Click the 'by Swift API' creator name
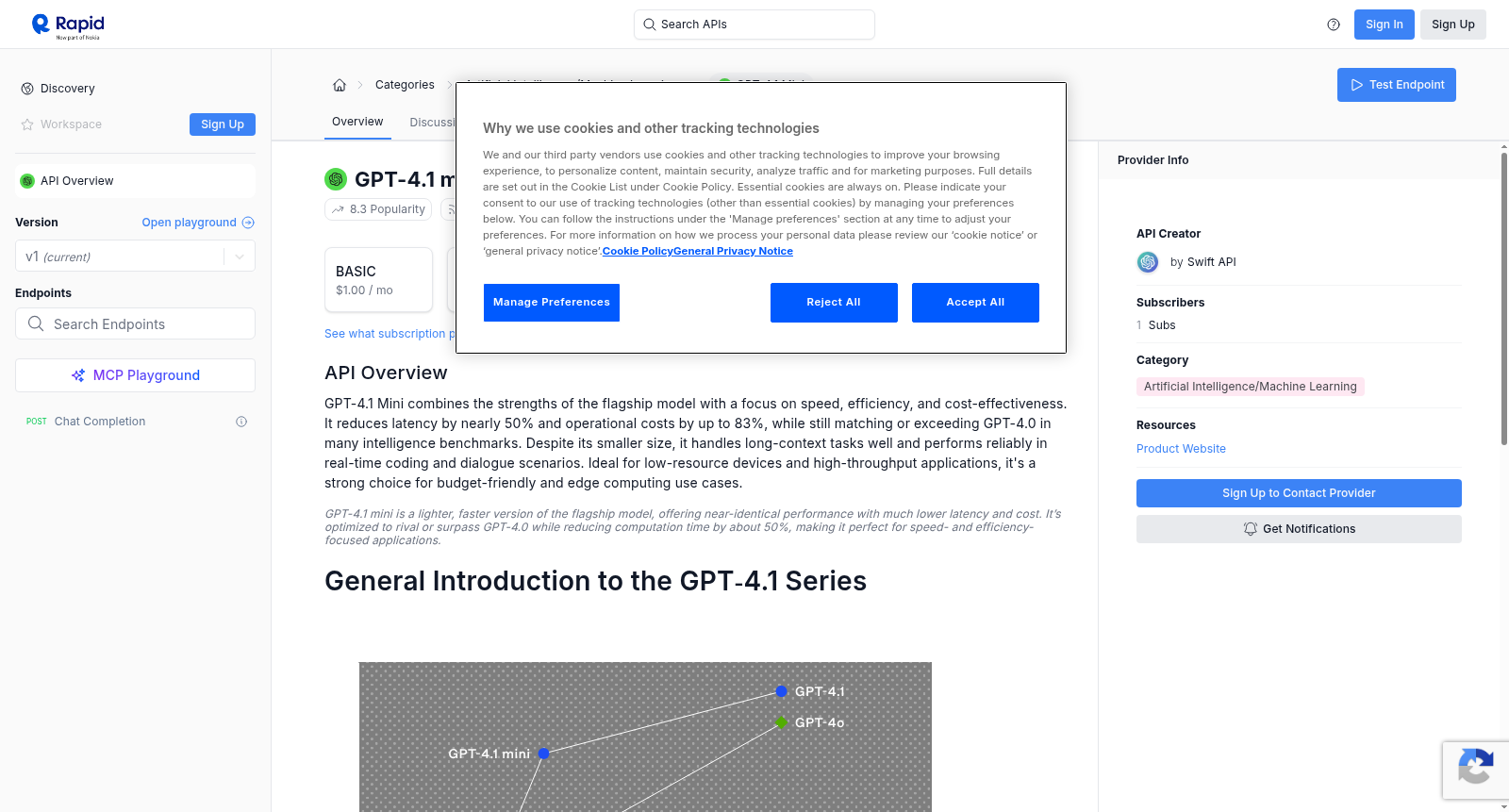The height and width of the screenshot is (812, 1509). pyautogui.click(x=1202, y=262)
